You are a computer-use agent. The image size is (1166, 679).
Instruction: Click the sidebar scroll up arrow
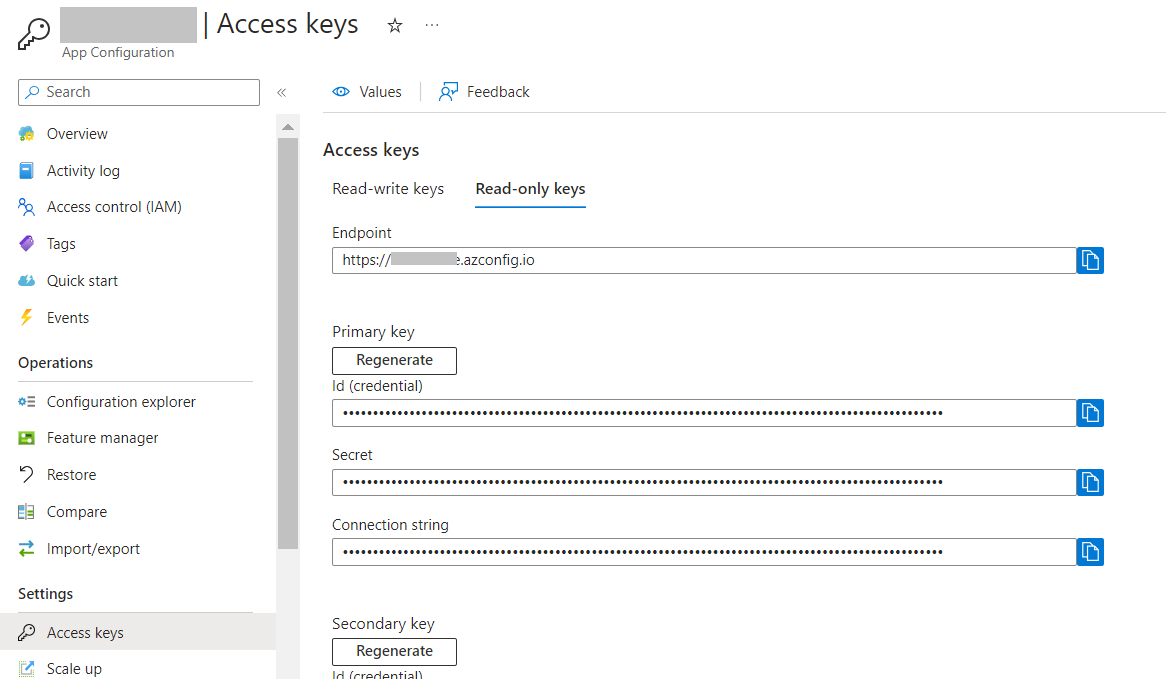(288, 127)
